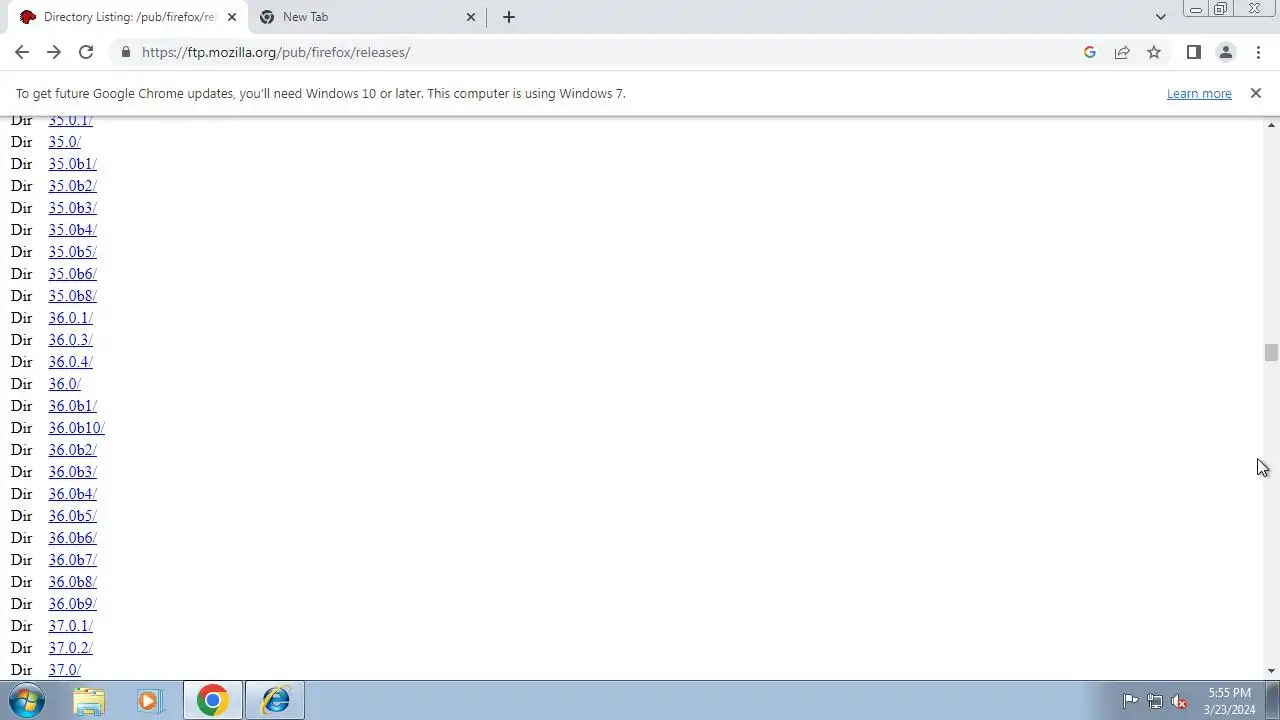This screenshot has height=720, width=1280.
Task: Close the New Tab tab
Action: [x=472, y=17]
